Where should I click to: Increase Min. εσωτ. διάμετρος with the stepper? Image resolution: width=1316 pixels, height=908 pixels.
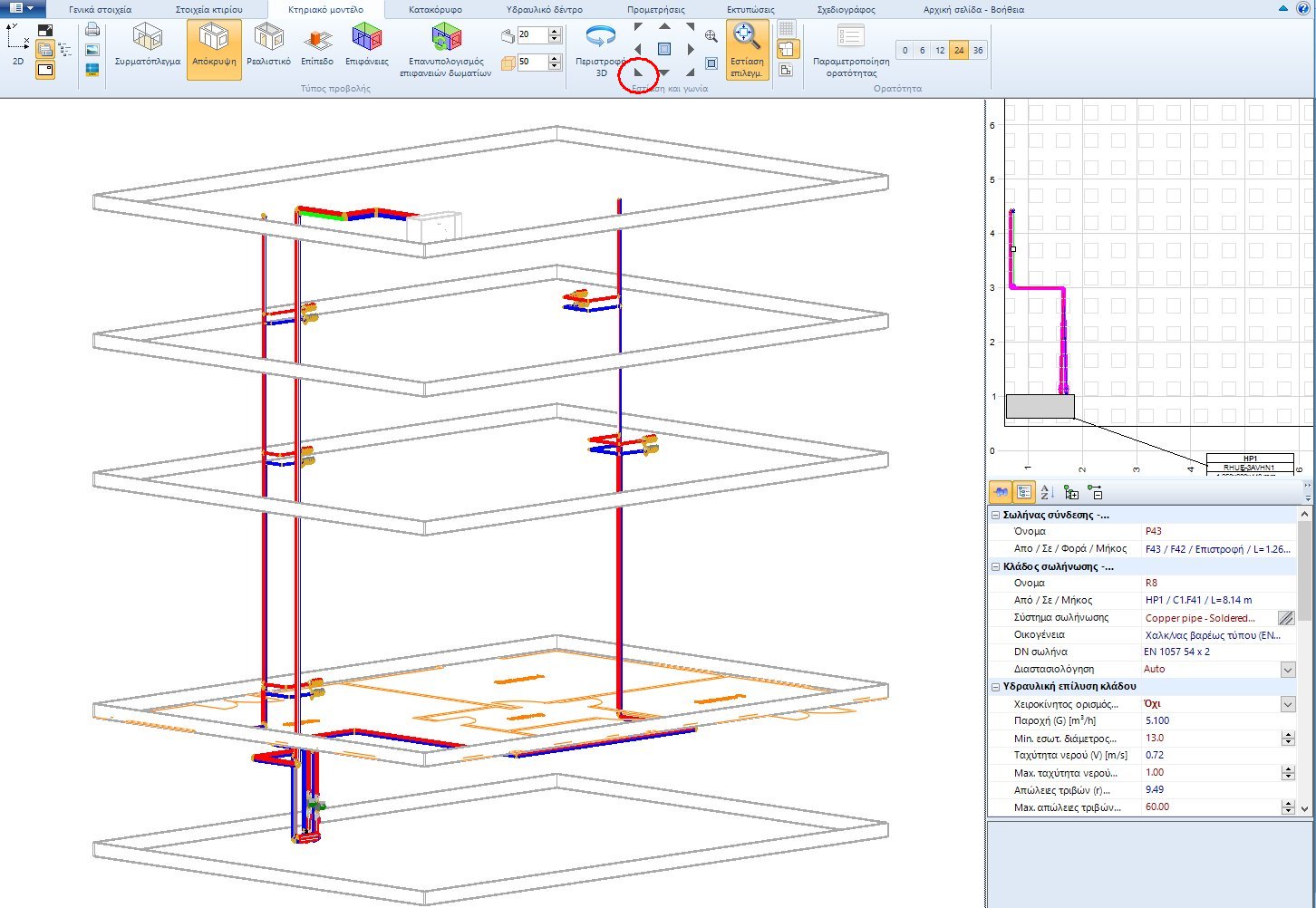1288,733
